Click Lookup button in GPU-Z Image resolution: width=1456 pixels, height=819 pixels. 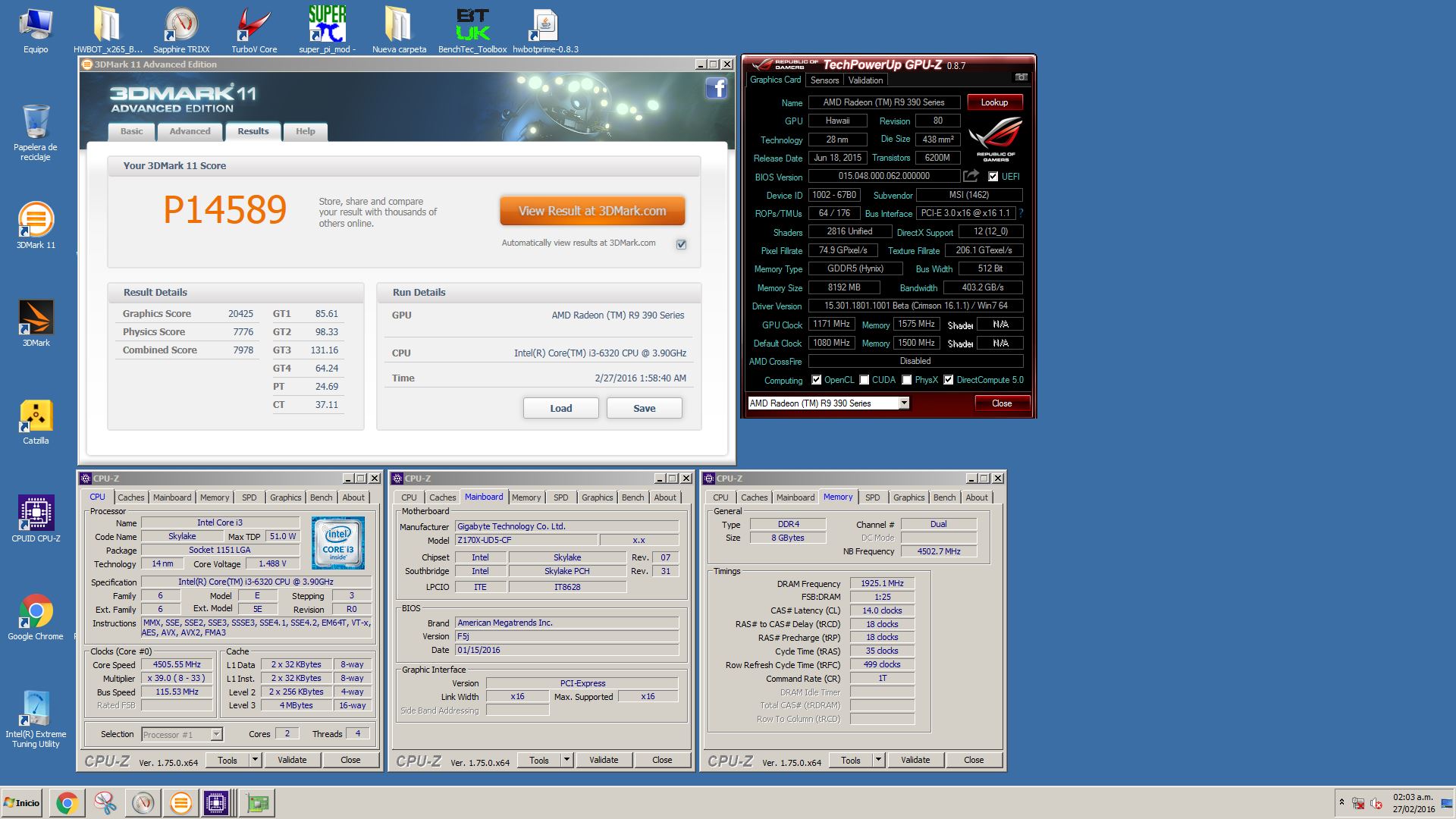point(994,102)
